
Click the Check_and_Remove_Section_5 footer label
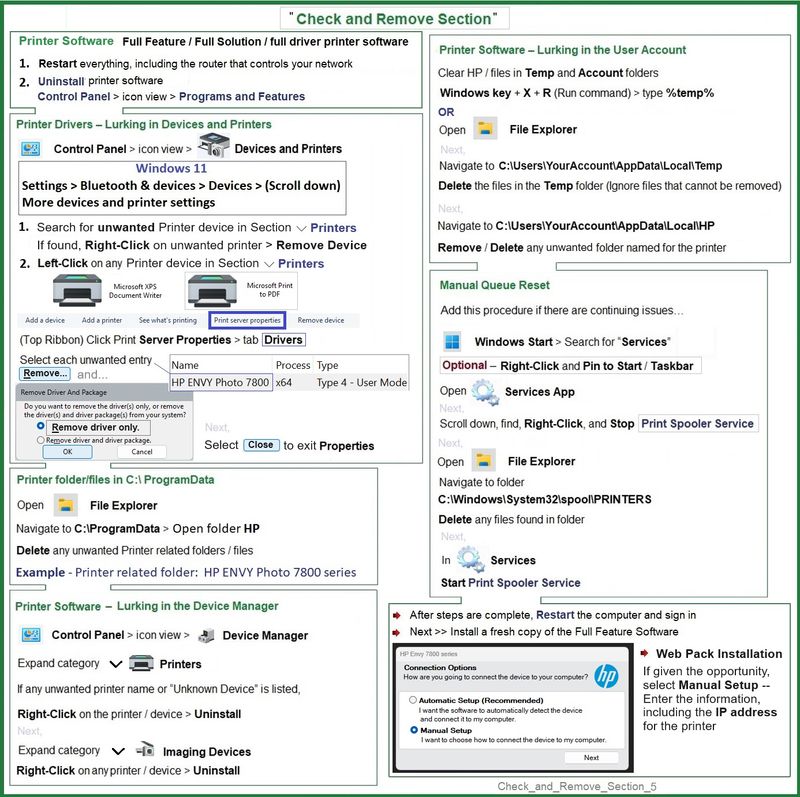click(x=577, y=786)
